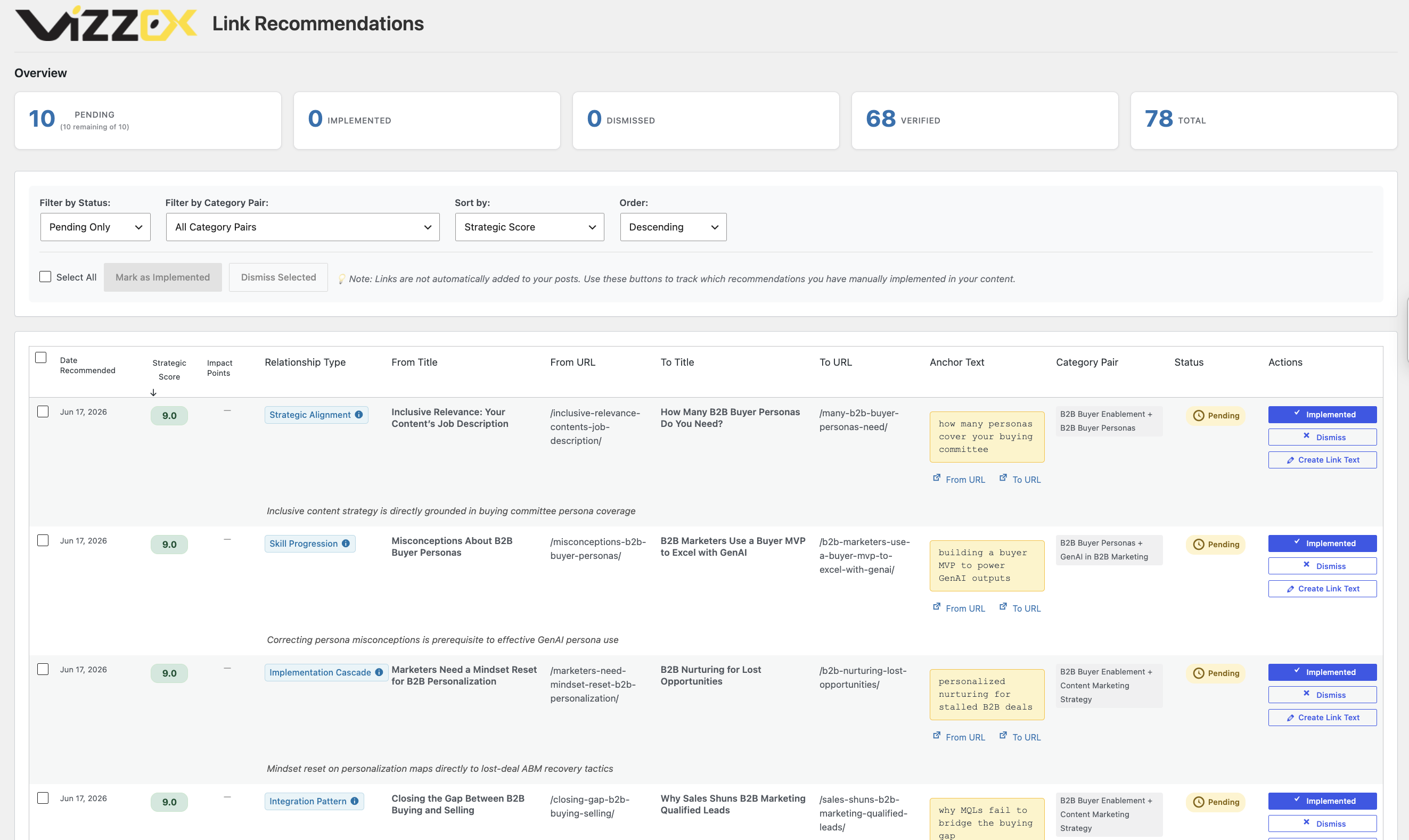Mark Misconceptions row as Implemented
This screenshot has height=840, width=1409.
tap(1322, 543)
